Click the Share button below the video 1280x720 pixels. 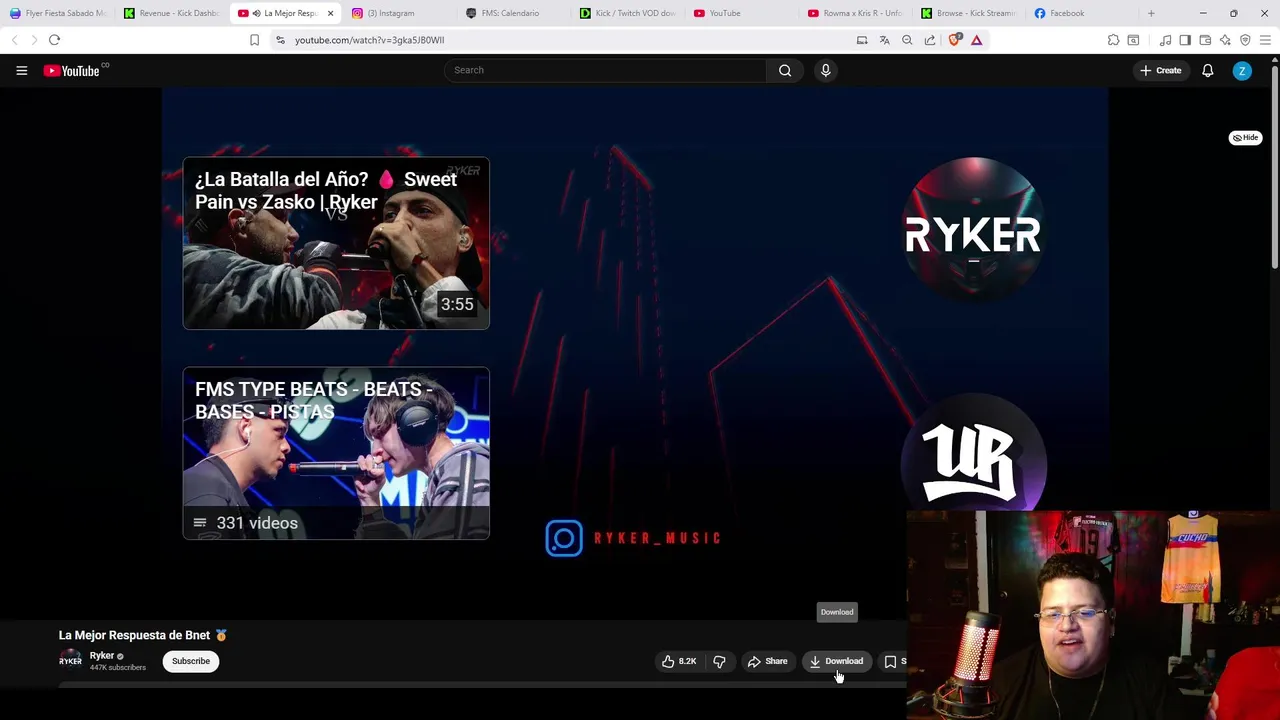coord(767,661)
